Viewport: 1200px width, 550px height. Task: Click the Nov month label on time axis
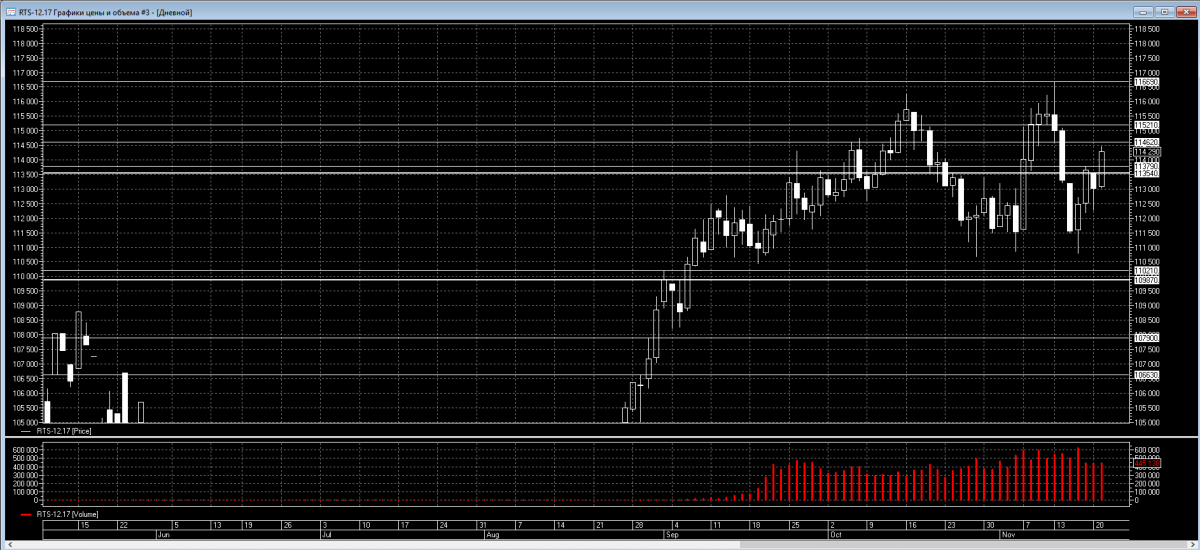point(1010,535)
